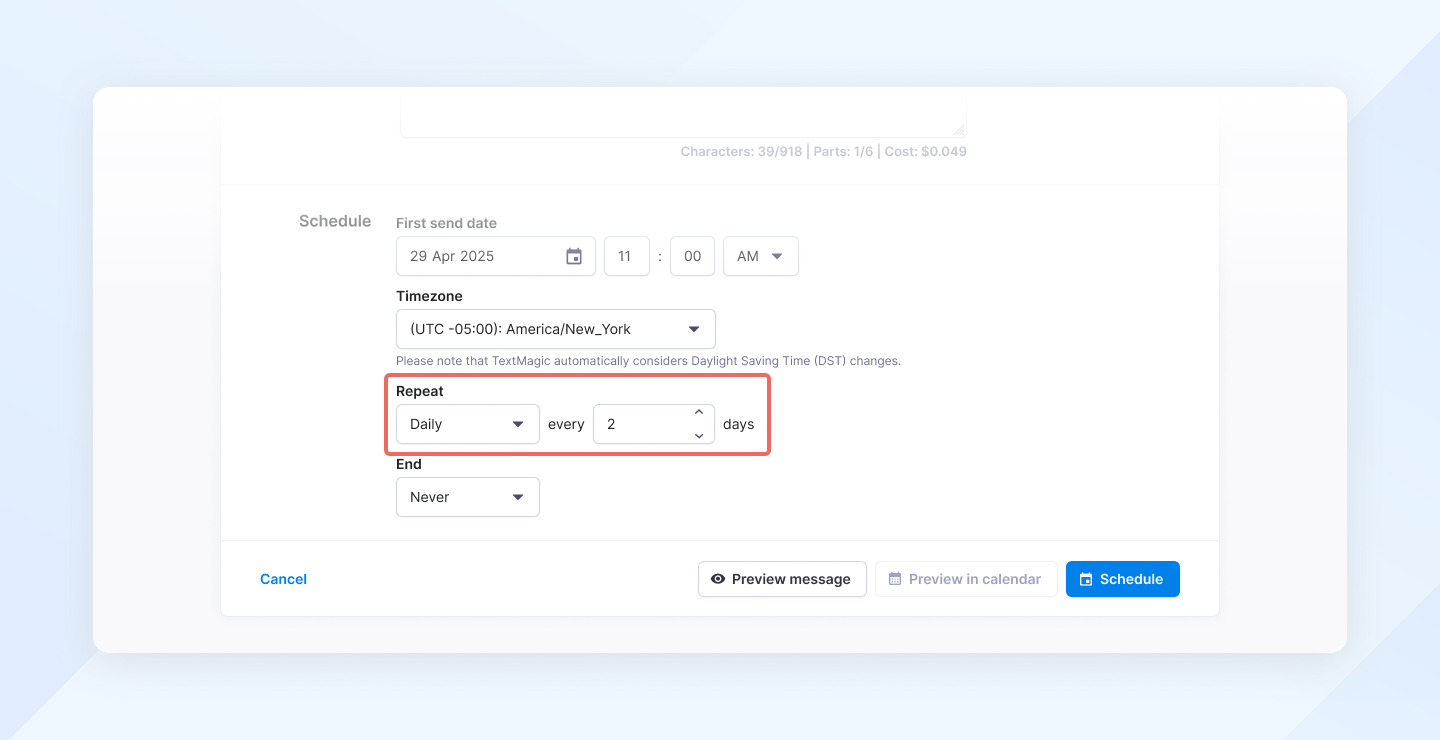
Task: Expand the Timezone America/New_York dropdown
Action: click(x=555, y=329)
